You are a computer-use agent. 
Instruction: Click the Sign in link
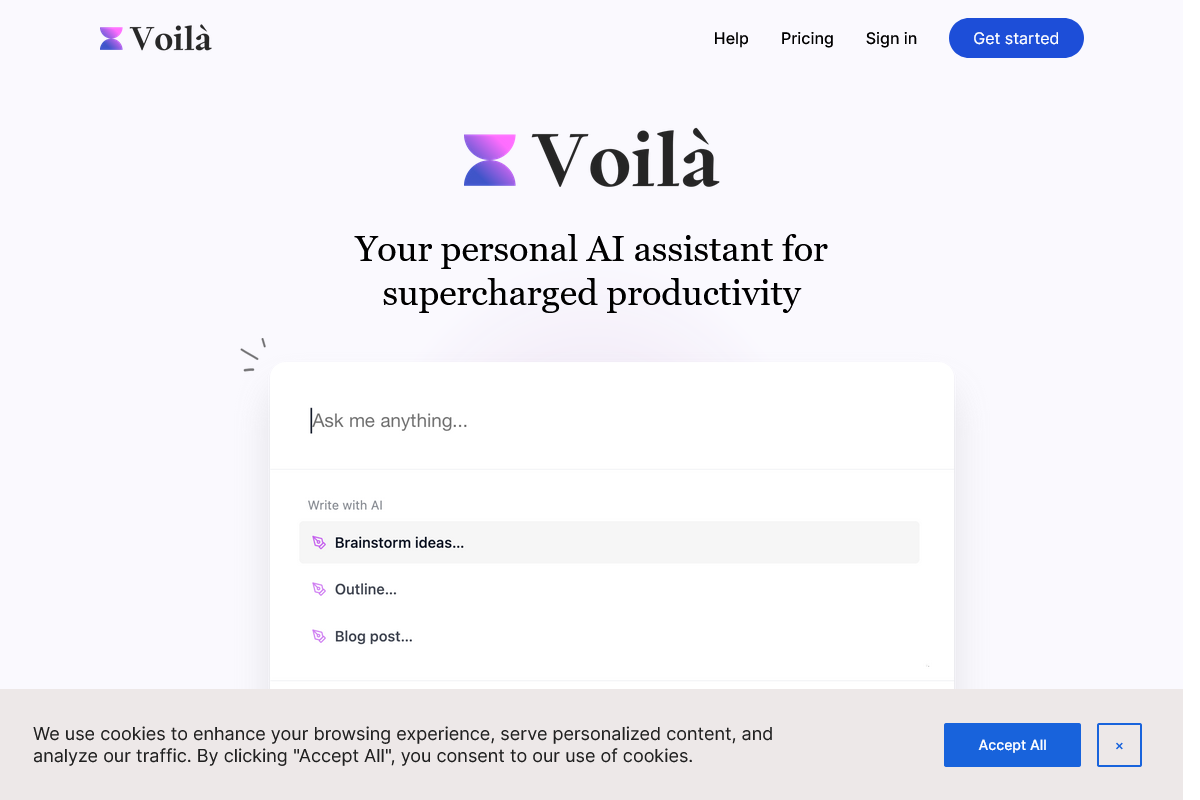click(x=891, y=38)
